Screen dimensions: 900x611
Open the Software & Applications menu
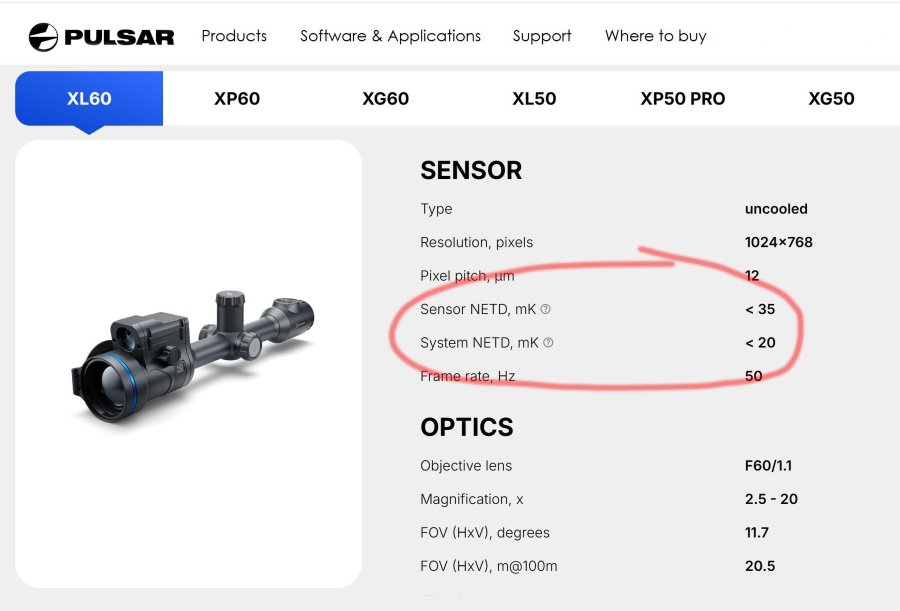click(390, 36)
